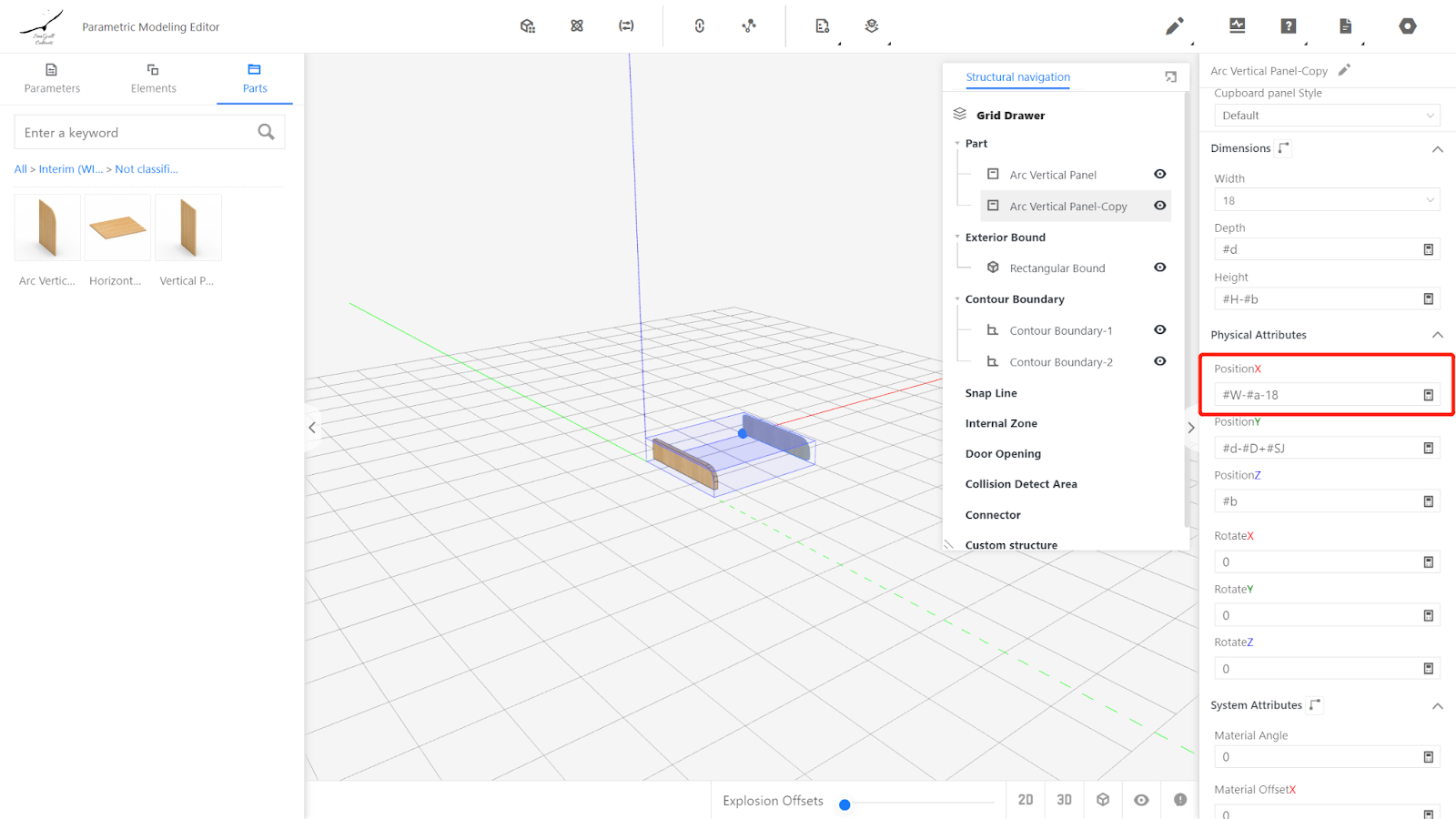
Task: Open the Elements tab
Action: click(153, 78)
